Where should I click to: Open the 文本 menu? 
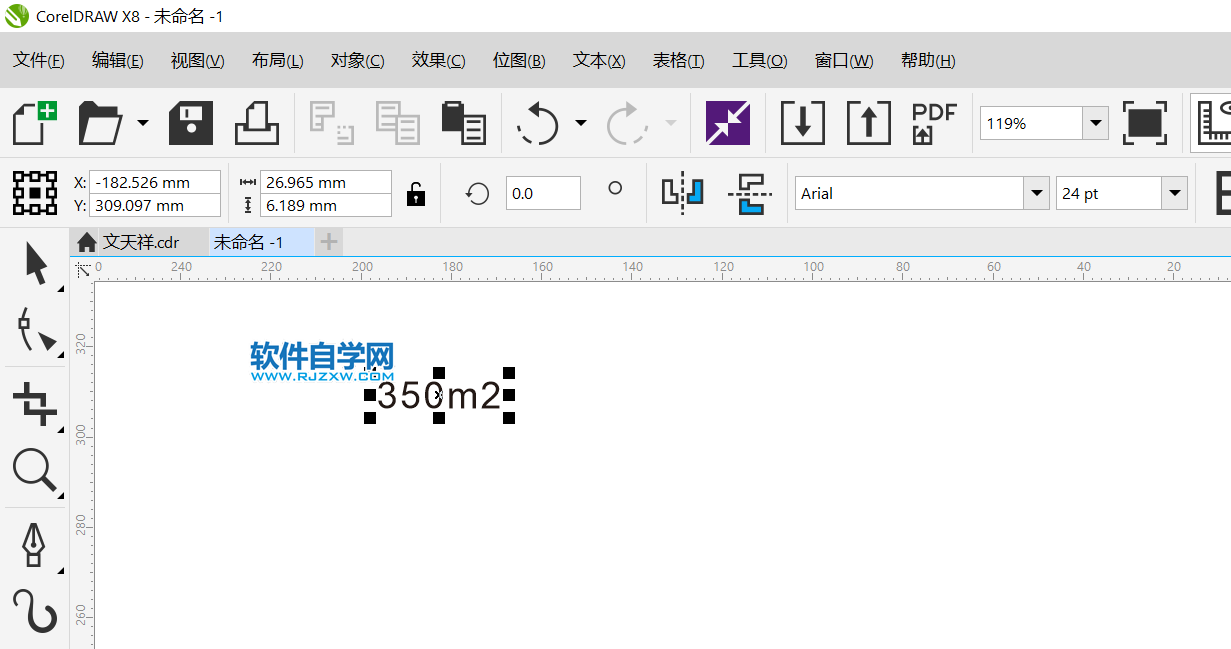point(598,60)
